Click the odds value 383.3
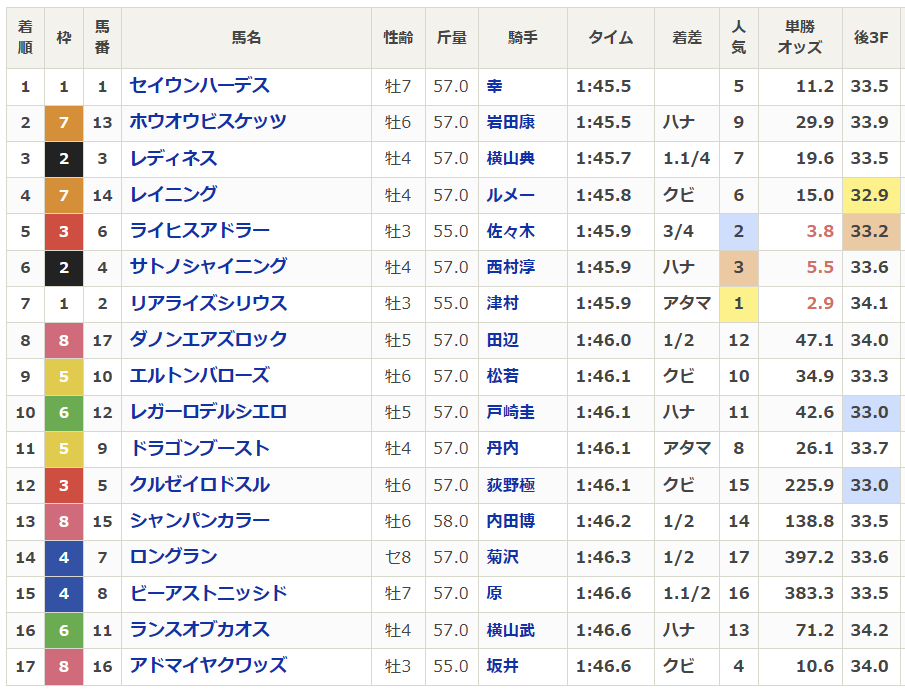Viewport: 905px width, 692px height. [x=809, y=593]
